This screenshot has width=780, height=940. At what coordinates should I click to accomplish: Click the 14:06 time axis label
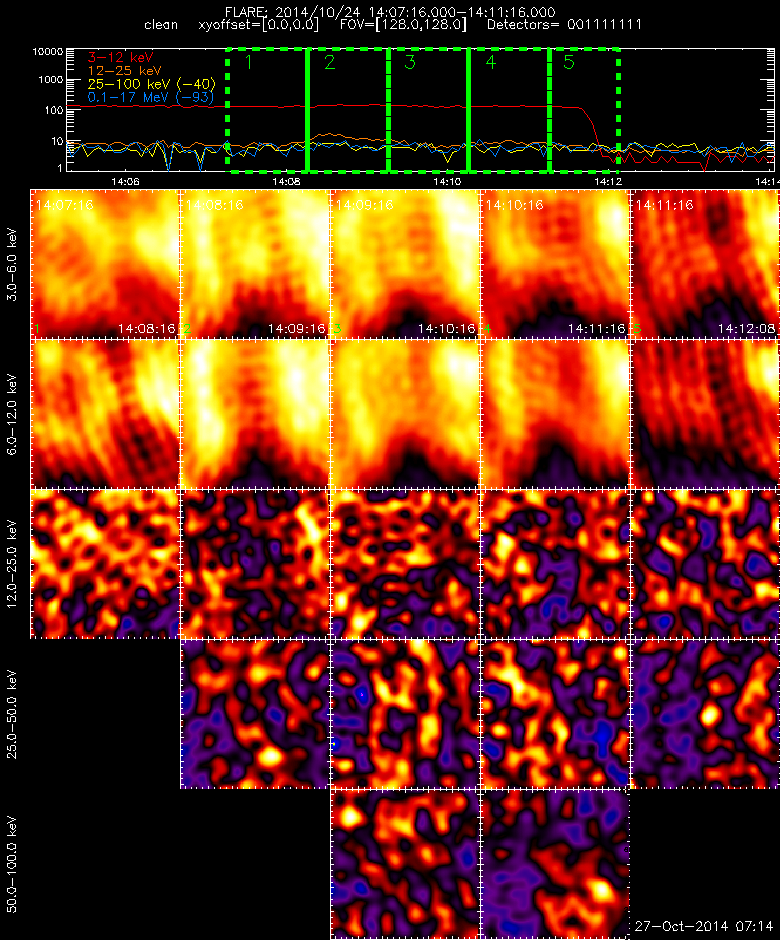pos(125,181)
